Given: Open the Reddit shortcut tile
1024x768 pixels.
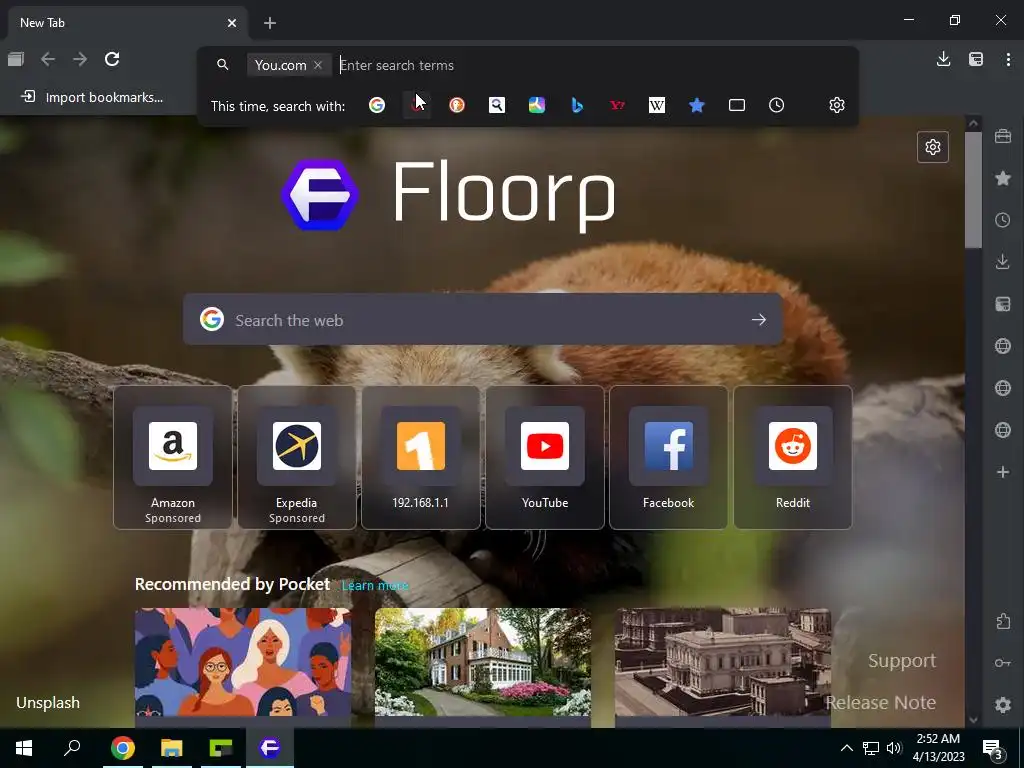Looking at the screenshot, I should [793, 456].
